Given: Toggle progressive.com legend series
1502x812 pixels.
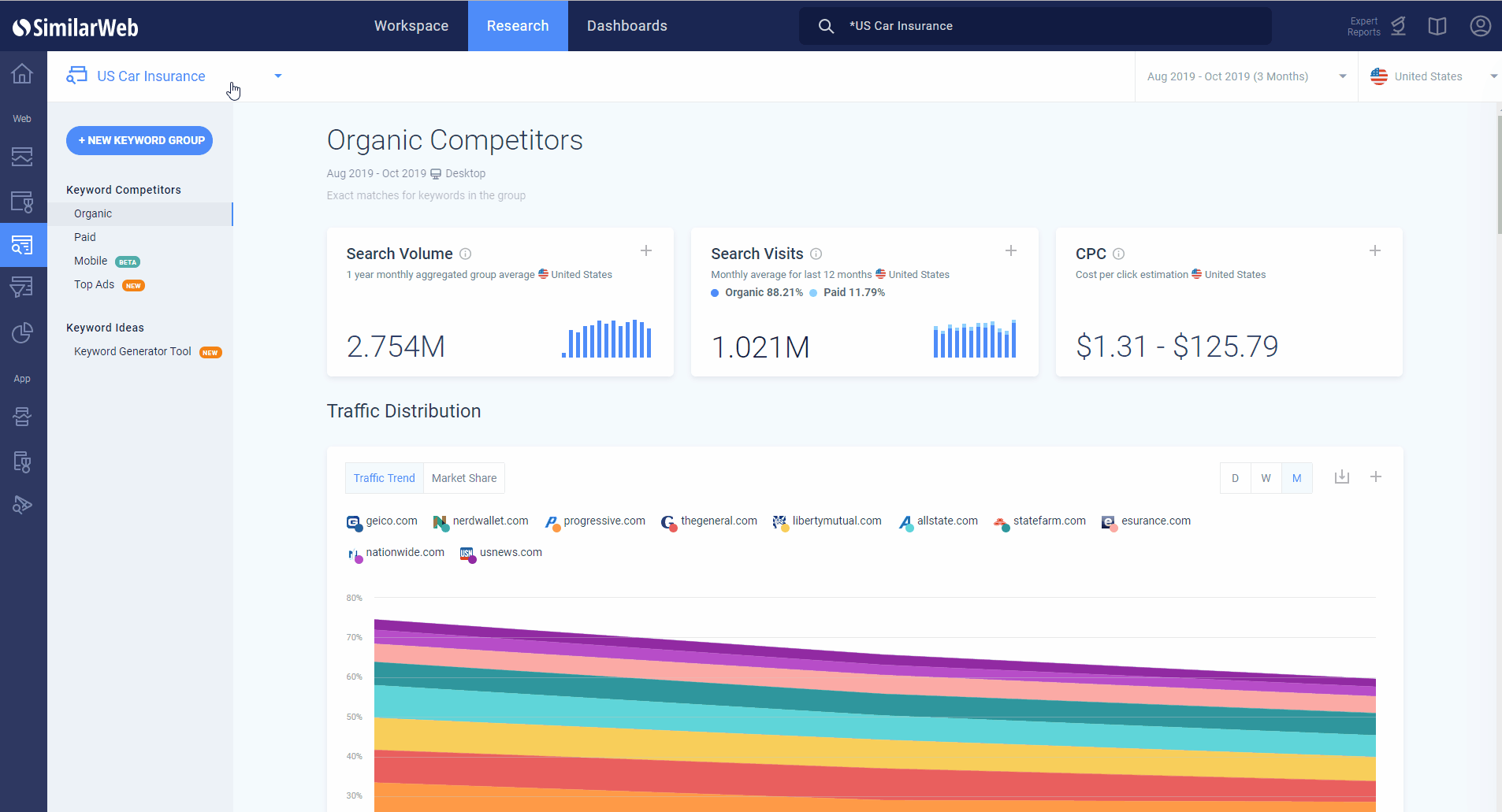Looking at the screenshot, I should click(595, 521).
